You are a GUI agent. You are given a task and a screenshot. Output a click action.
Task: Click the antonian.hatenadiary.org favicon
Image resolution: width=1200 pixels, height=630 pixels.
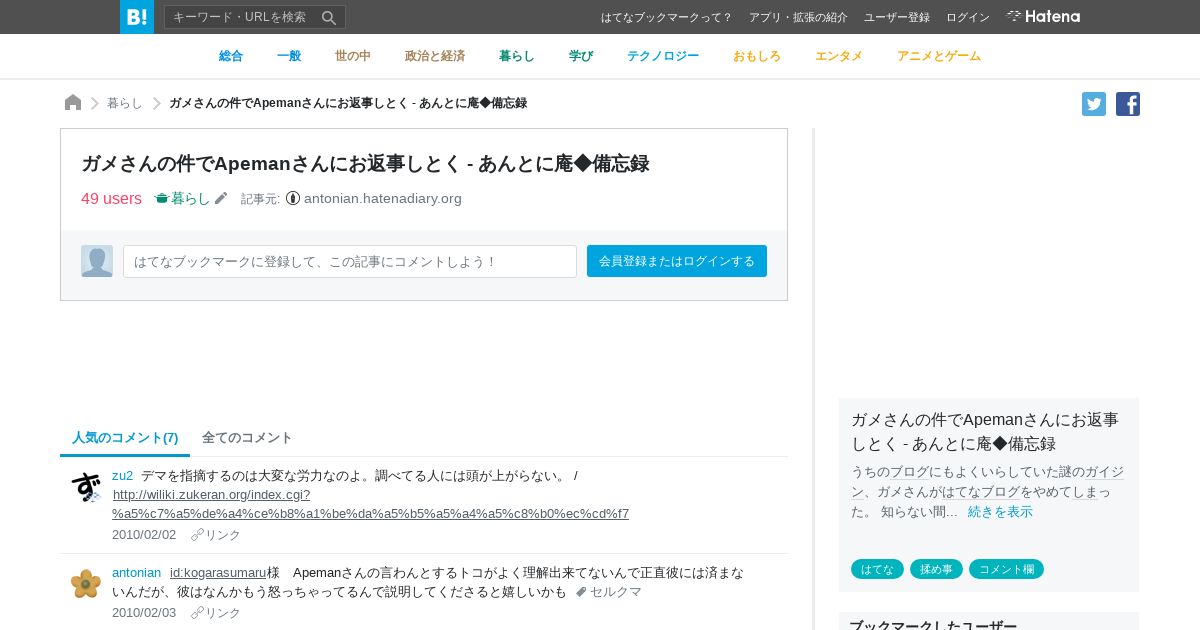click(x=293, y=198)
